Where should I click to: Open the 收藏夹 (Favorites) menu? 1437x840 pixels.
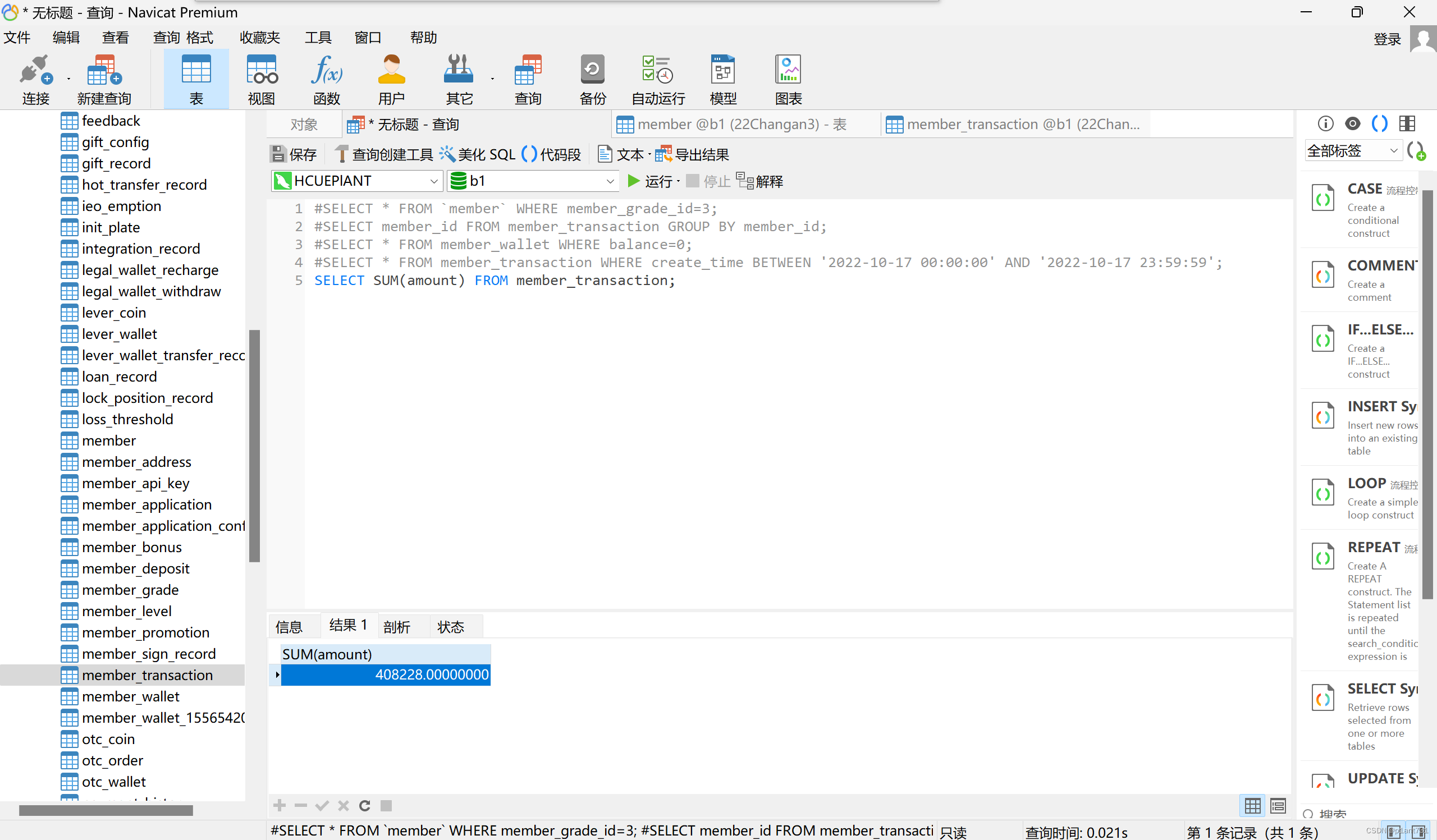click(259, 38)
